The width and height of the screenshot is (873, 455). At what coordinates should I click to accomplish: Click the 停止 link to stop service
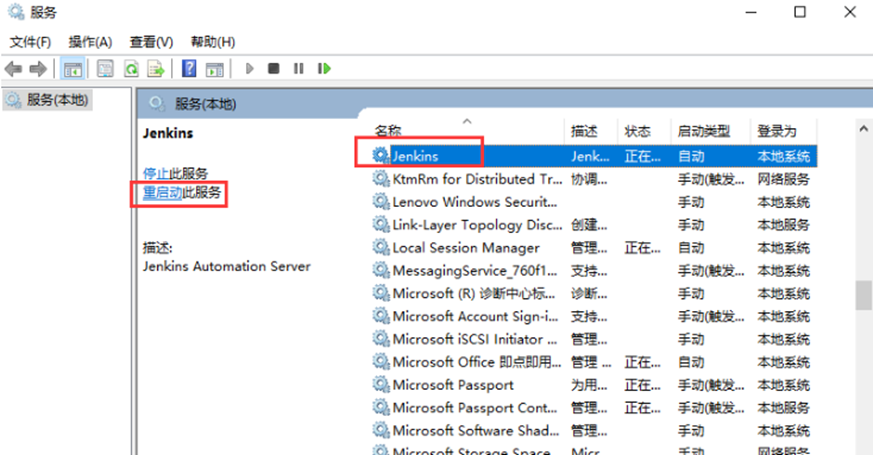click(x=156, y=173)
